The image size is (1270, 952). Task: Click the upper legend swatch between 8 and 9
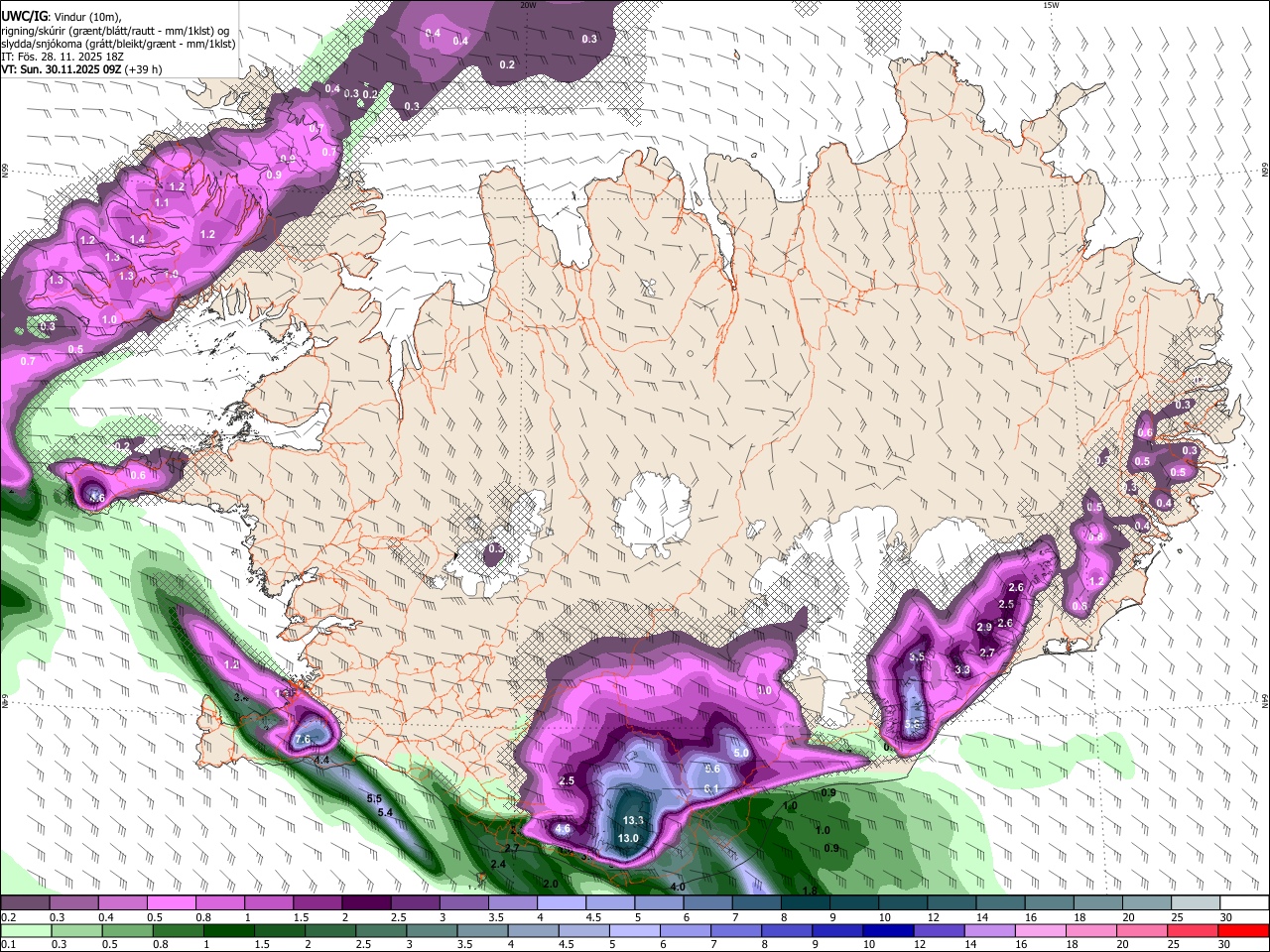(x=806, y=903)
